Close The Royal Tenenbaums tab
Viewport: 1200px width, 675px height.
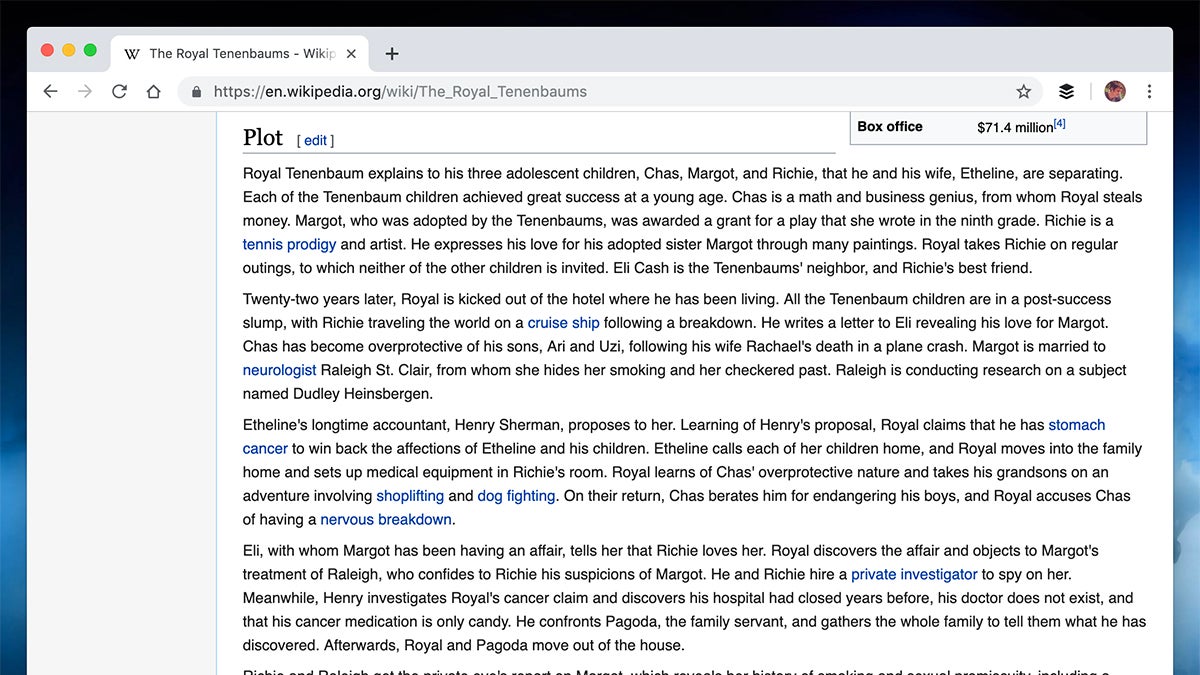coord(351,54)
